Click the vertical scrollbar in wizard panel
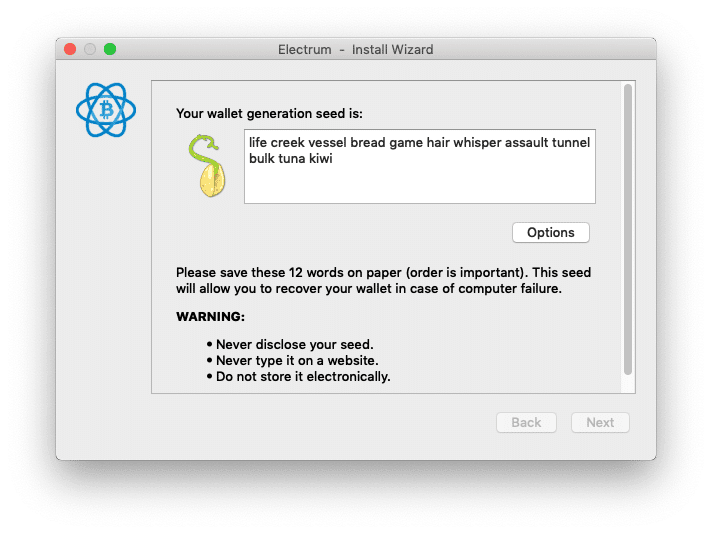Screen dimensions: 712x534 (x=628, y=229)
